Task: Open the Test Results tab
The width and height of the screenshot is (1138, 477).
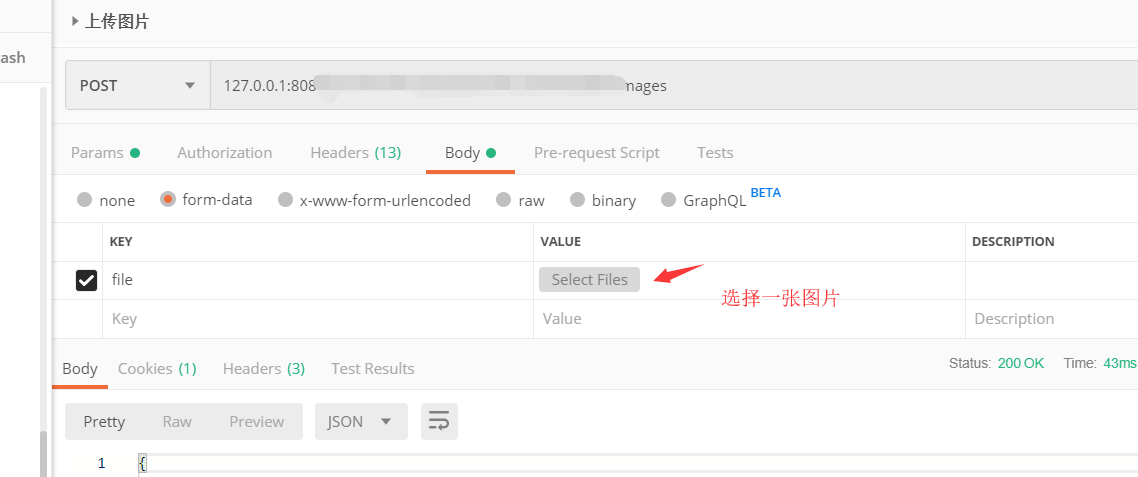Action: coord(372,369)
